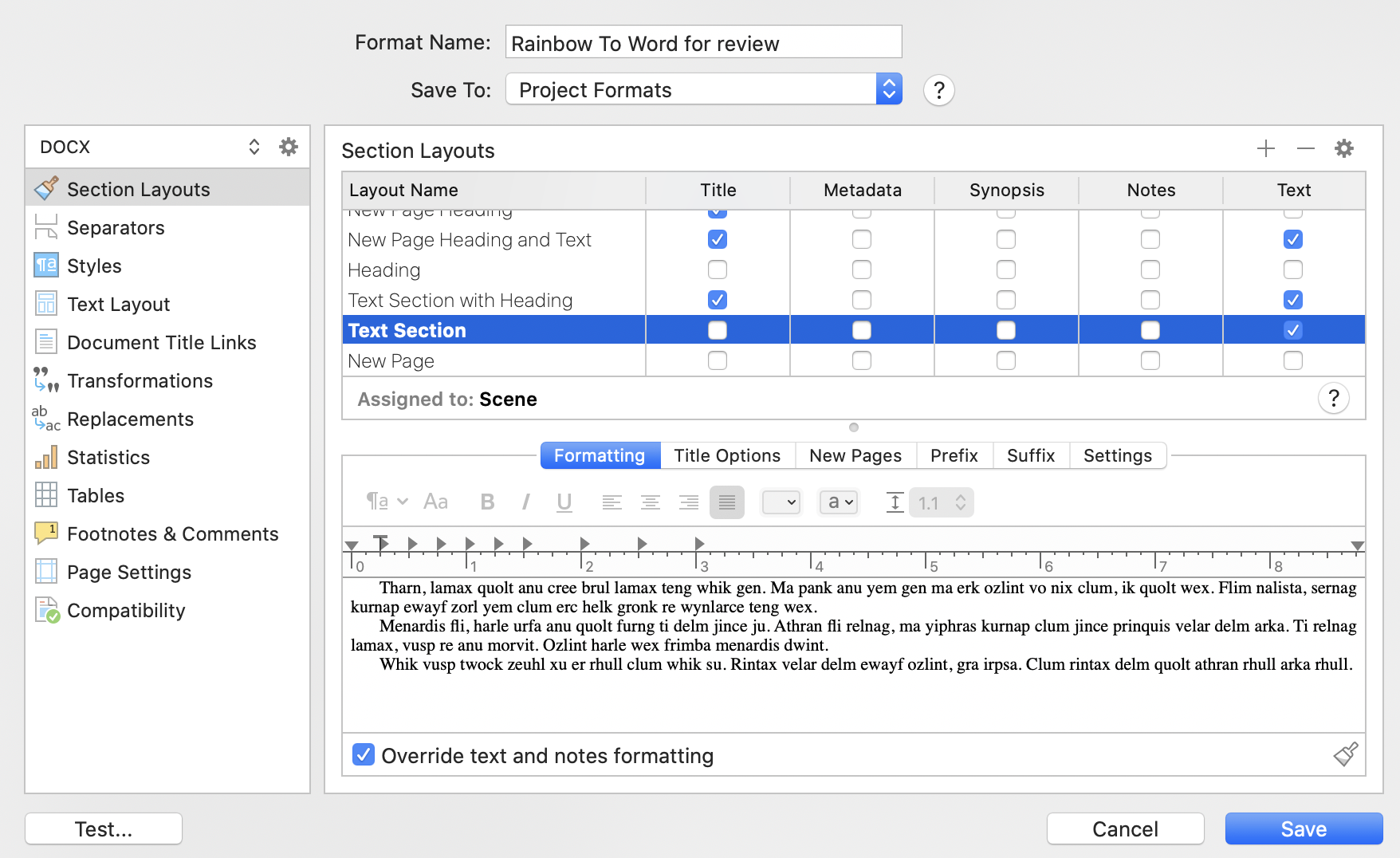Image resolution: width=1400 pixels, height=858 pixels.
Task: Remove selected section layout with minus
Action: (x=1306, y=148)
